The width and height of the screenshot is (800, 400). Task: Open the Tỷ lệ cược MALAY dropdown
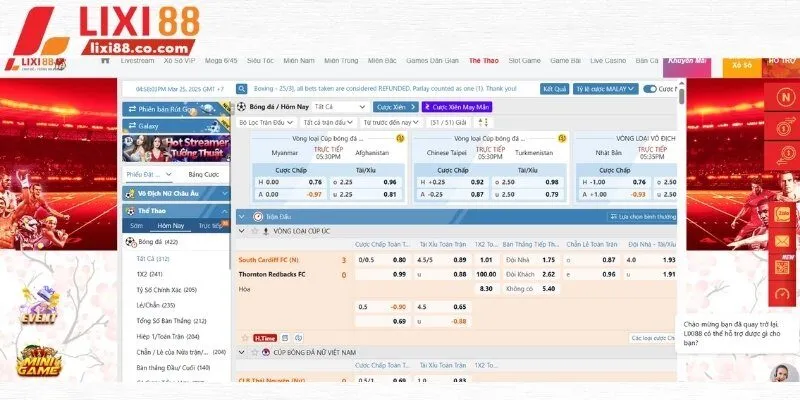[x=605, y=89]
